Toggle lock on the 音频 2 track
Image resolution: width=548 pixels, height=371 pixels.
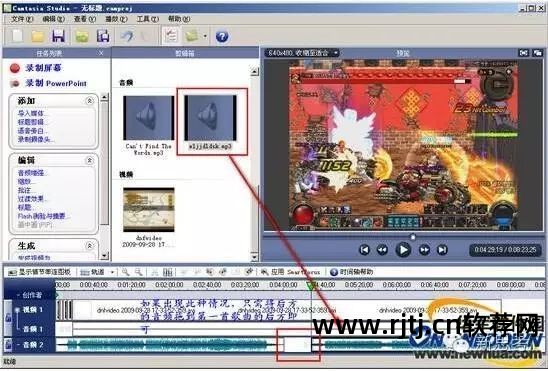pos(8,345)
